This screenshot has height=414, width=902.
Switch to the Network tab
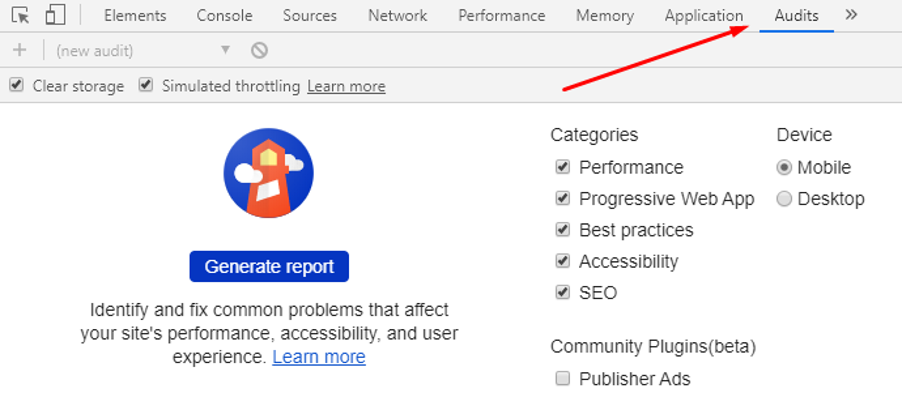click(398, 16)
